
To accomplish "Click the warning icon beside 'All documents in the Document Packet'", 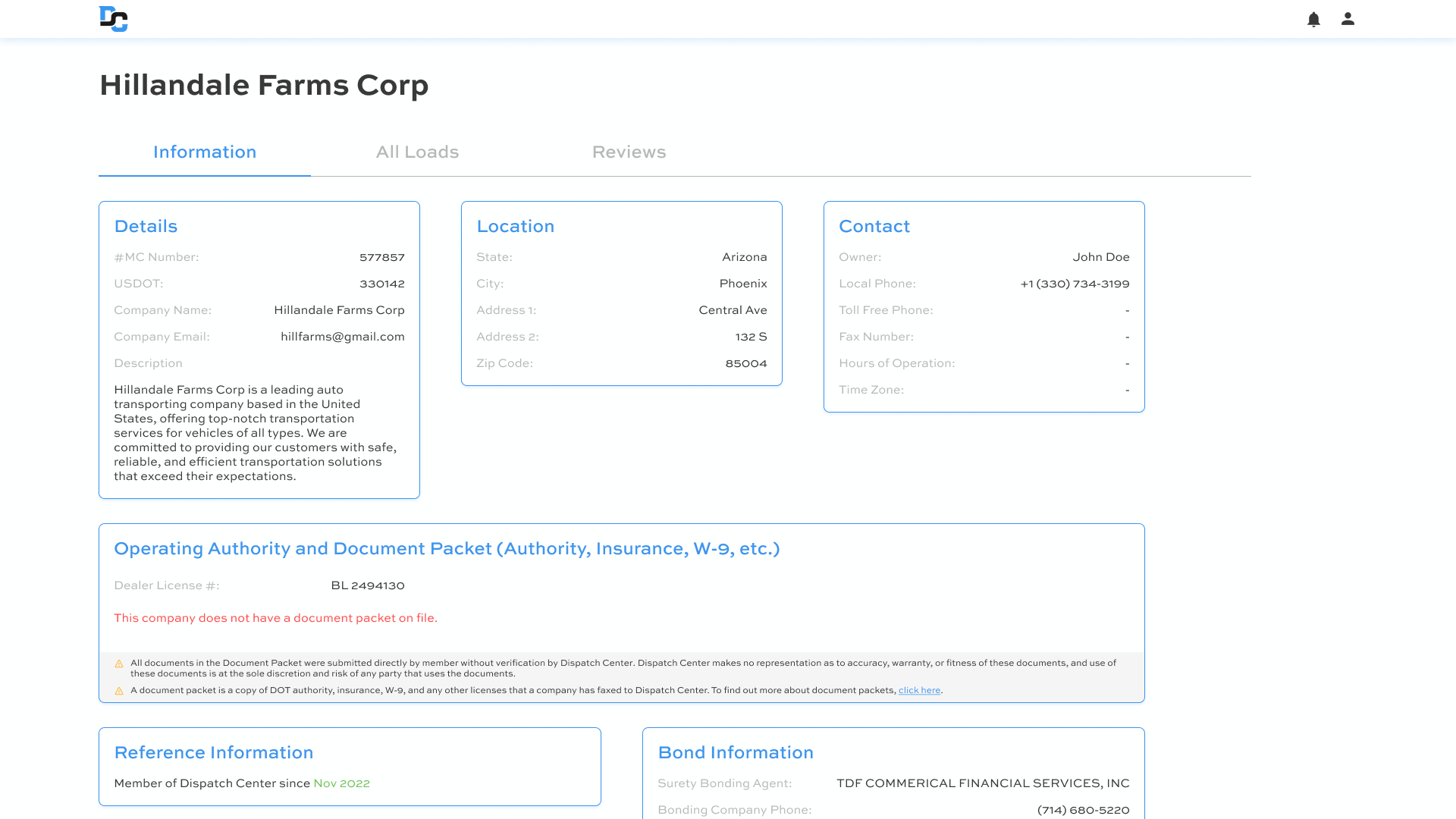I will (x=119, y=664).
